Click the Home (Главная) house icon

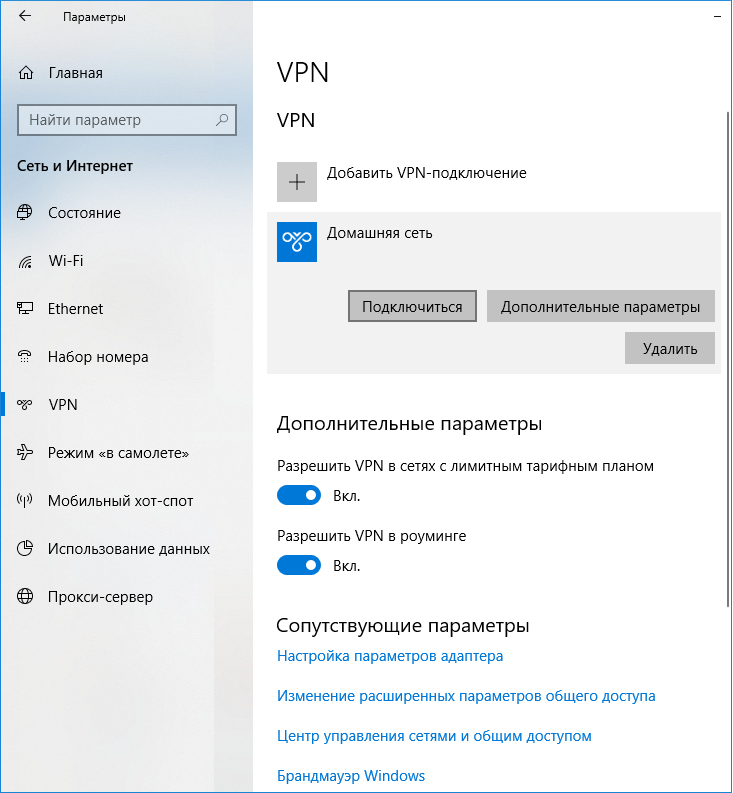pyautogui.click(x=26, y=73)
